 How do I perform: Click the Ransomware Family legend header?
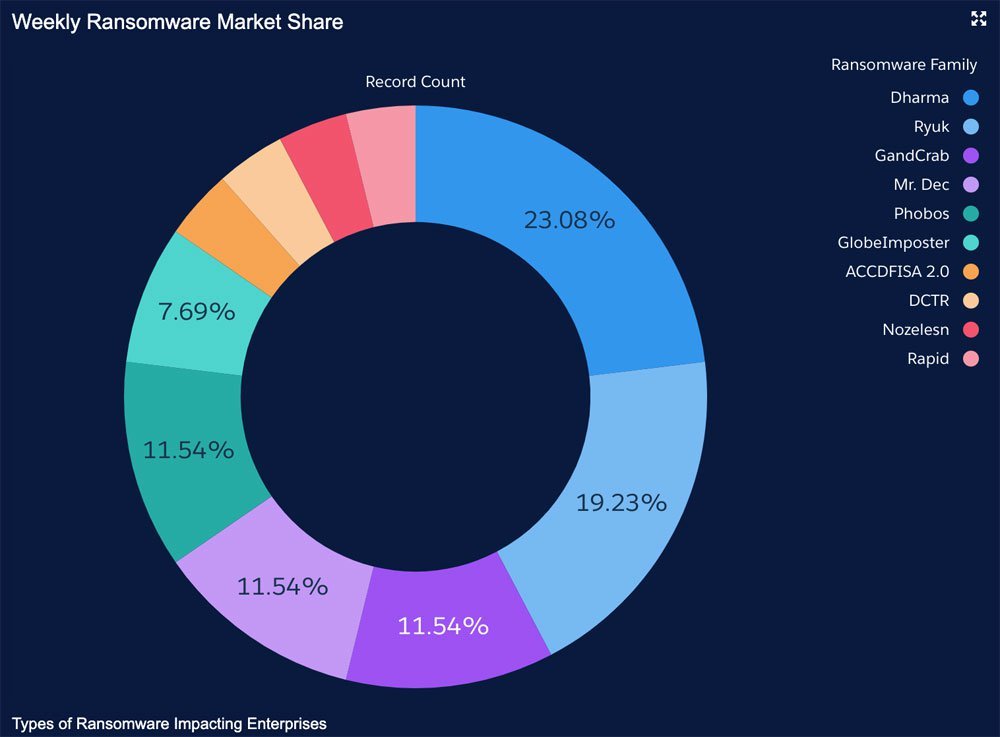coord(904,65)
